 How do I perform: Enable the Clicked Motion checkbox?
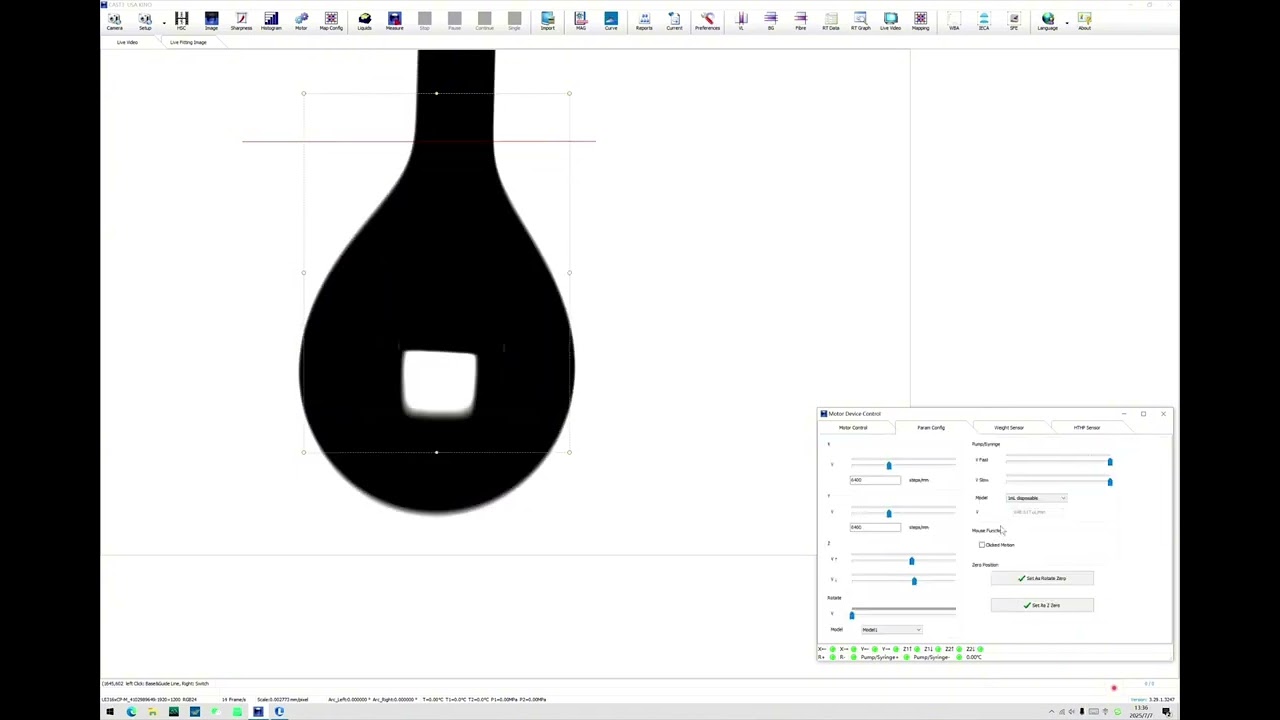[982, 545]
